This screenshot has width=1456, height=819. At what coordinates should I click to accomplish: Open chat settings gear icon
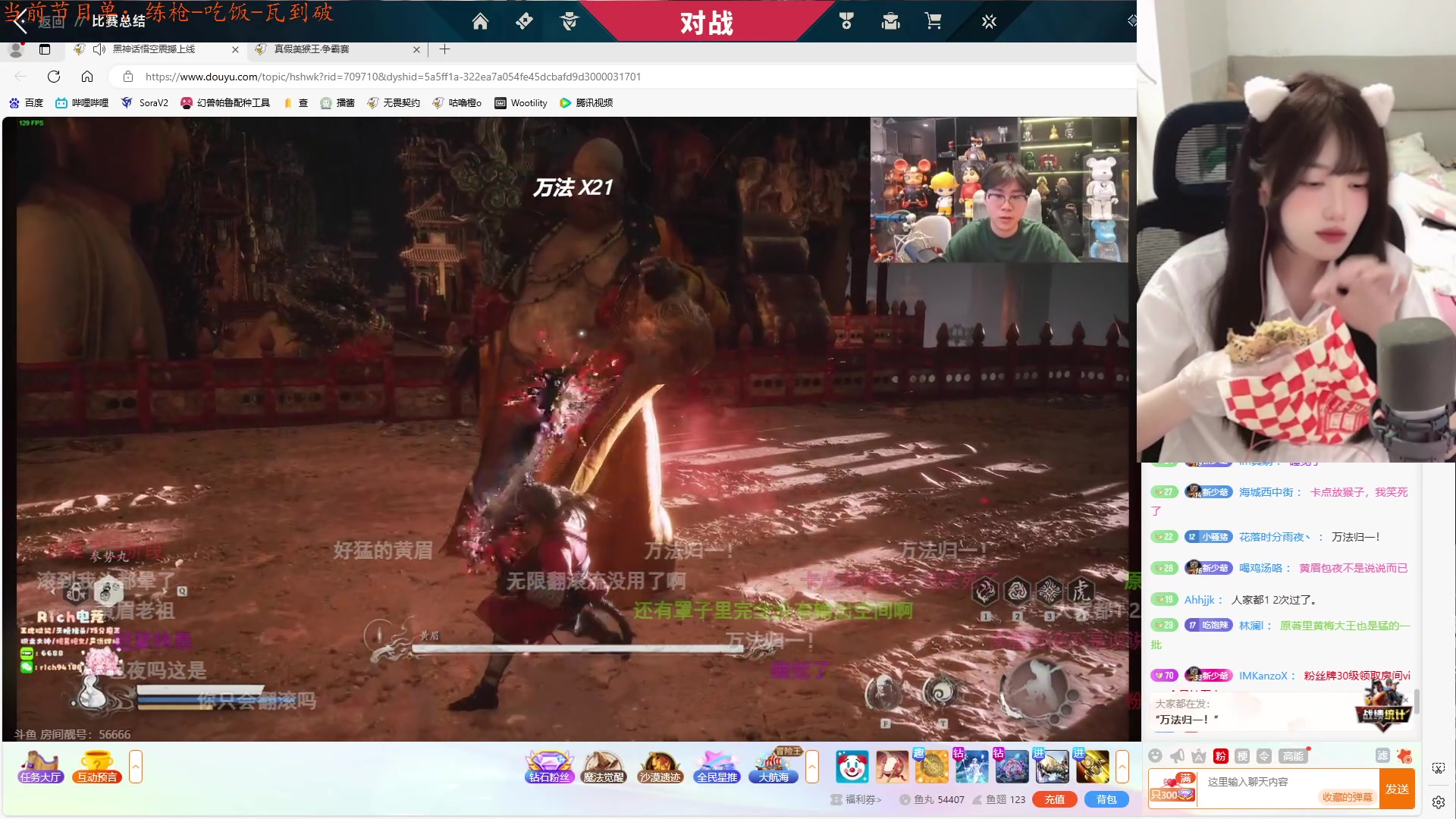tap(1439, 802)
